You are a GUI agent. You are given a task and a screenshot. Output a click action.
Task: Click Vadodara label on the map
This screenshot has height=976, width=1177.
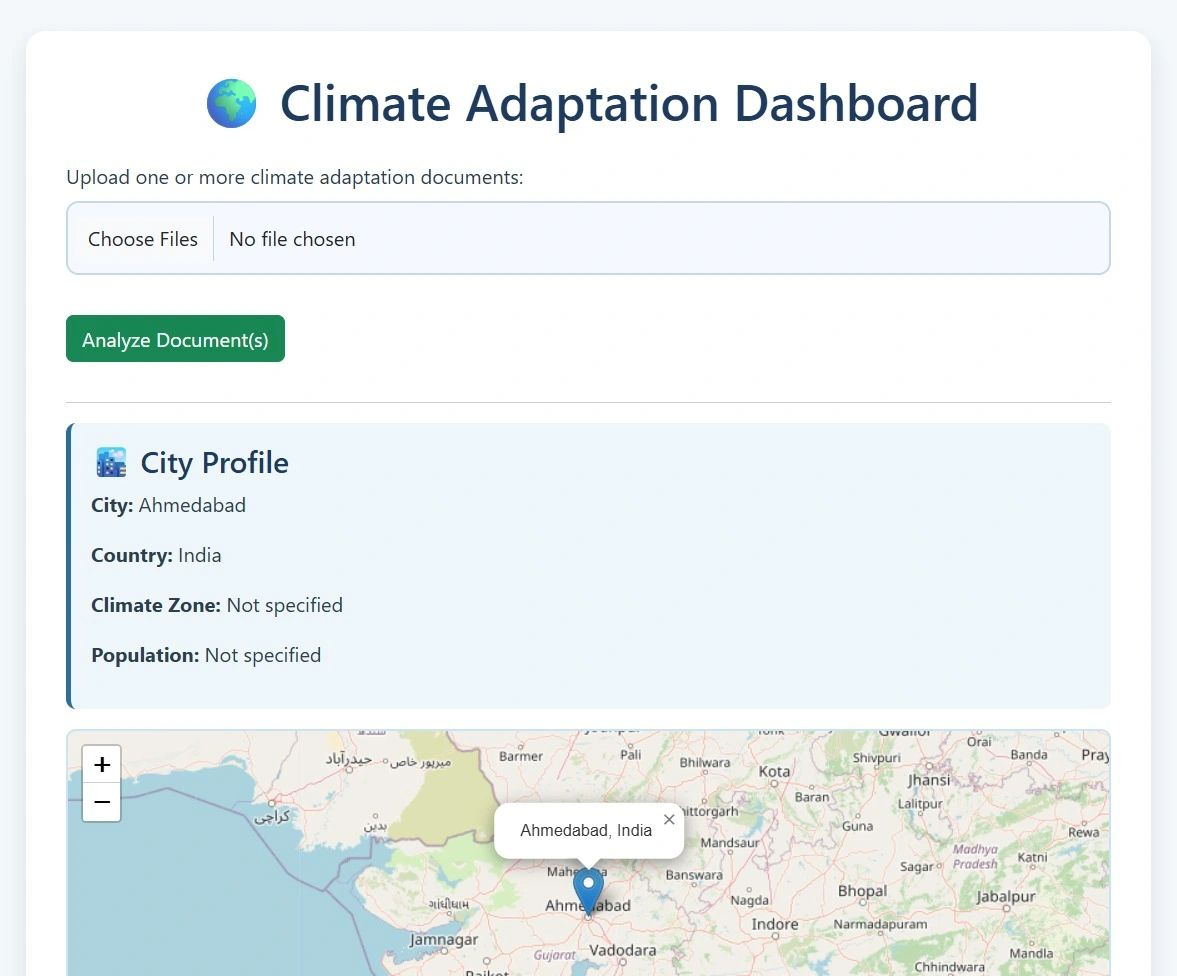622,950
